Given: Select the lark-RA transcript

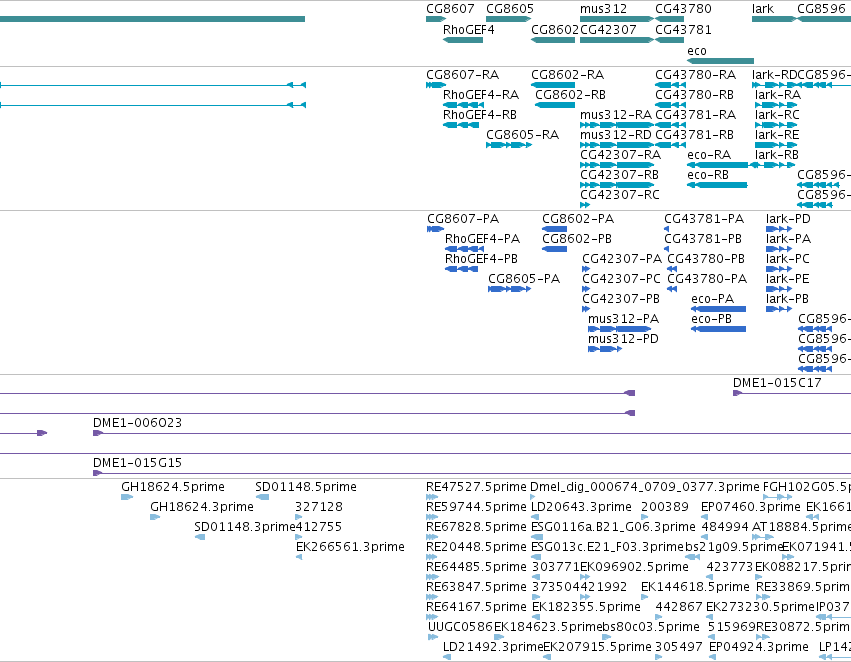Looking at the screenshot, I should pos(776,105).
